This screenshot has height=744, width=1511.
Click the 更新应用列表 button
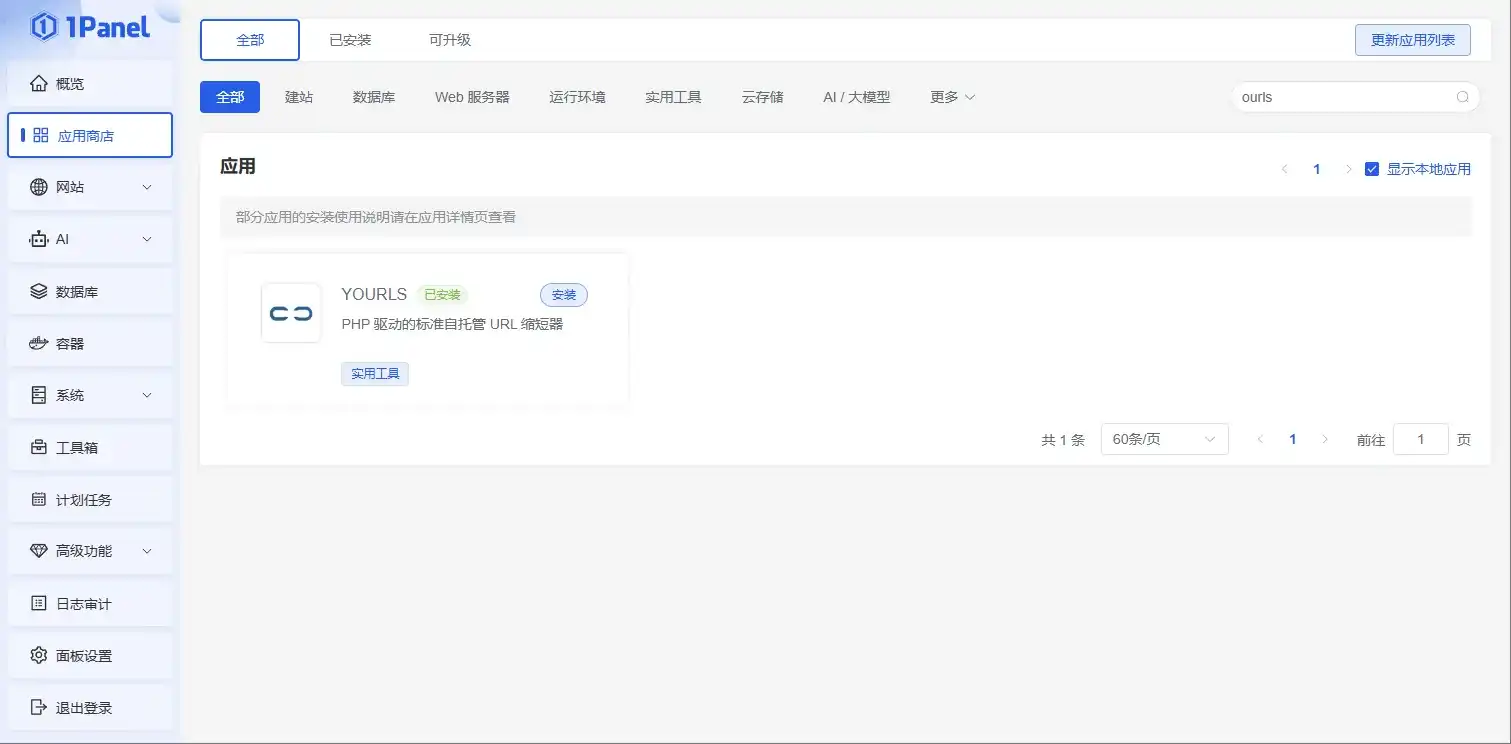pyautogui.click(x=1413, y=40)
